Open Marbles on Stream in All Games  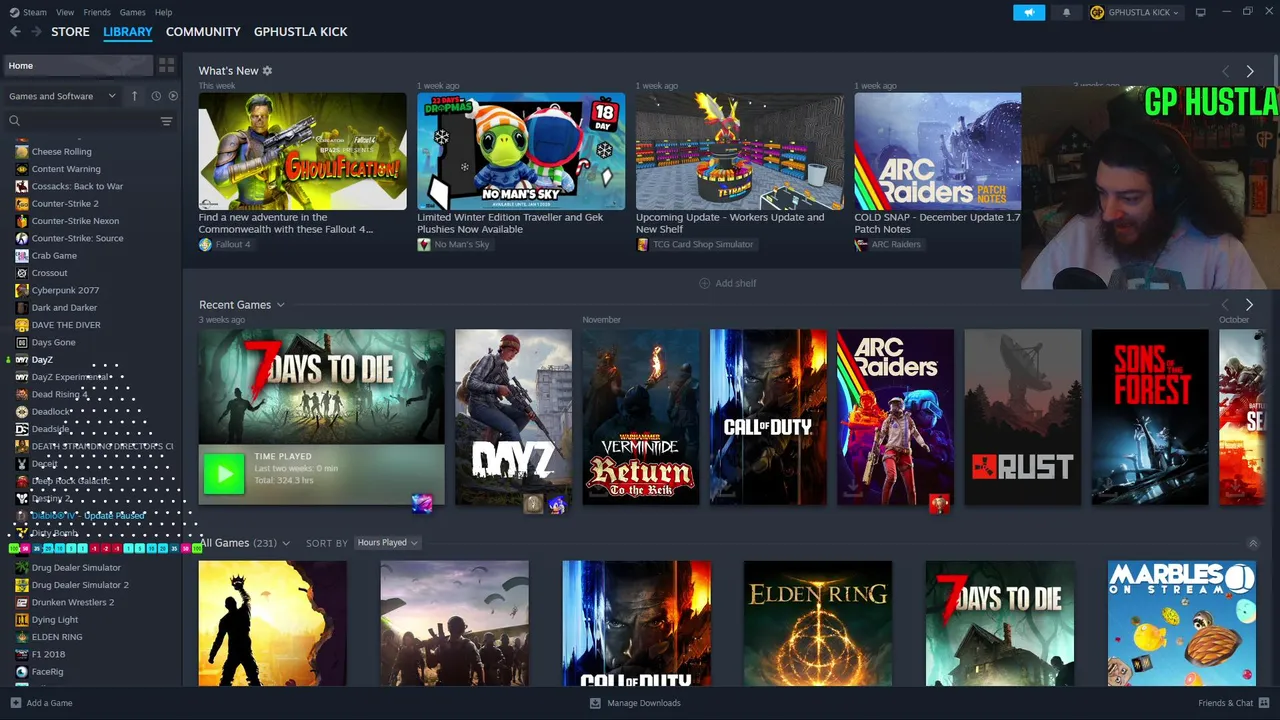tap(1182, 623)
